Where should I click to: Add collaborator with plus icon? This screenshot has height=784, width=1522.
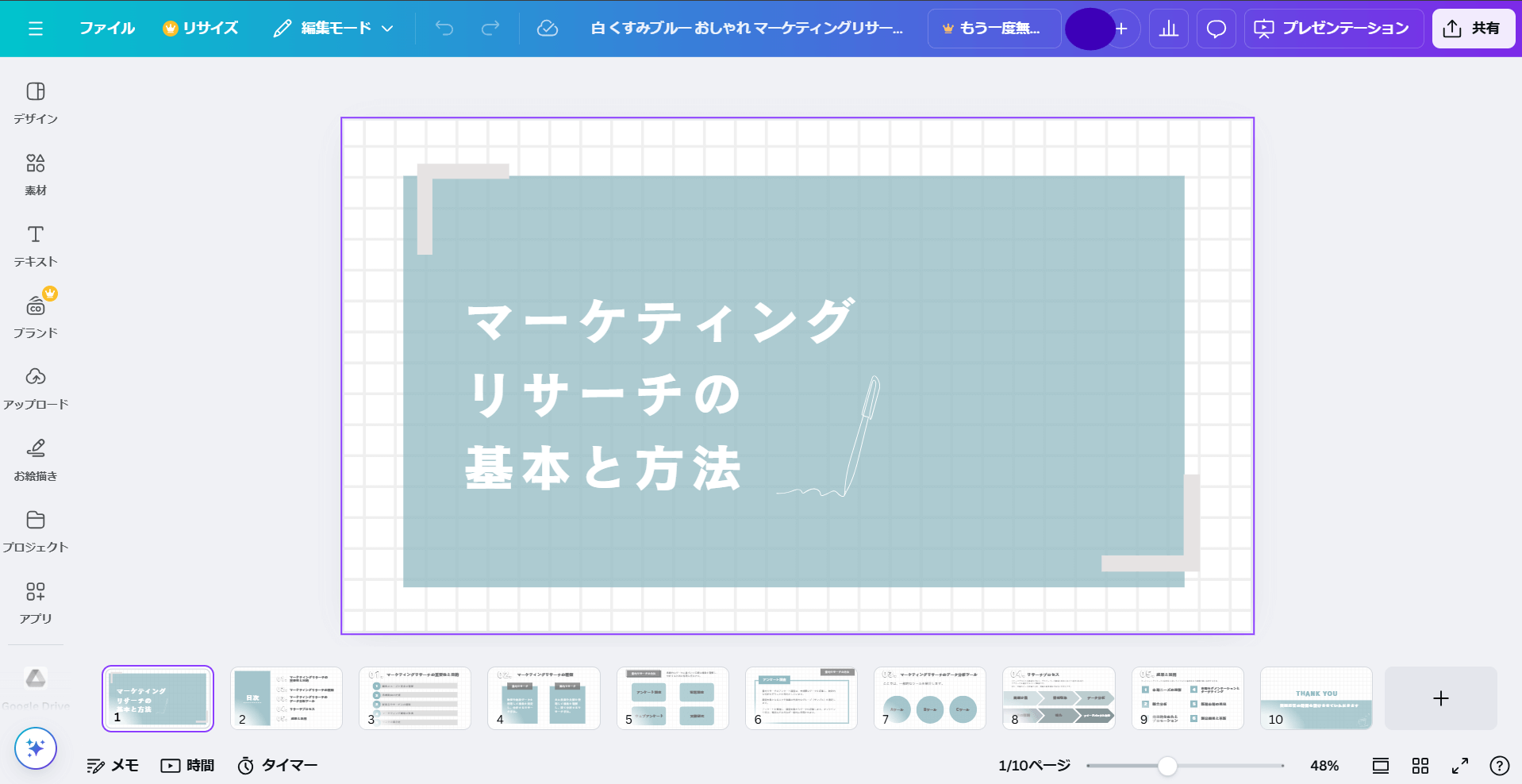tap(1122, 29)
